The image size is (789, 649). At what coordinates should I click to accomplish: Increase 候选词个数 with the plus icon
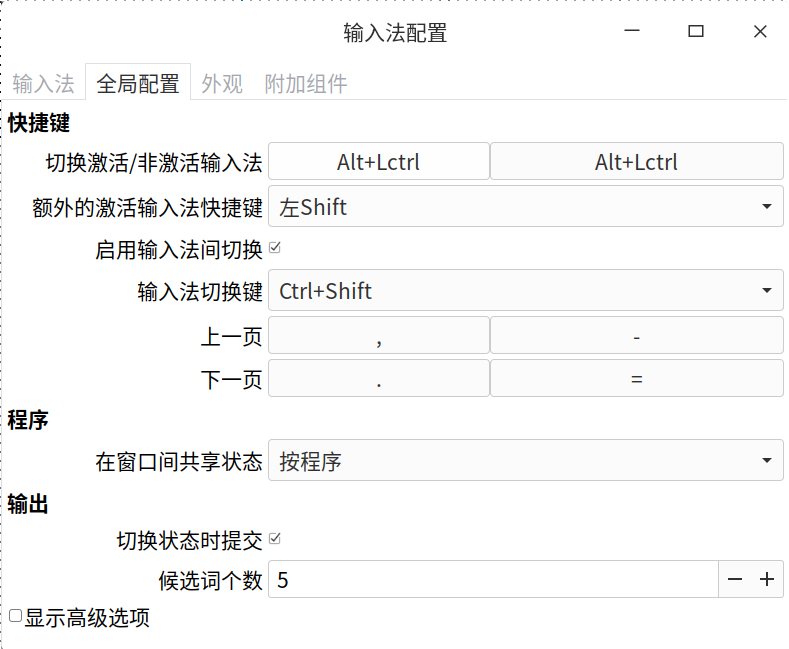coord(767,579)
